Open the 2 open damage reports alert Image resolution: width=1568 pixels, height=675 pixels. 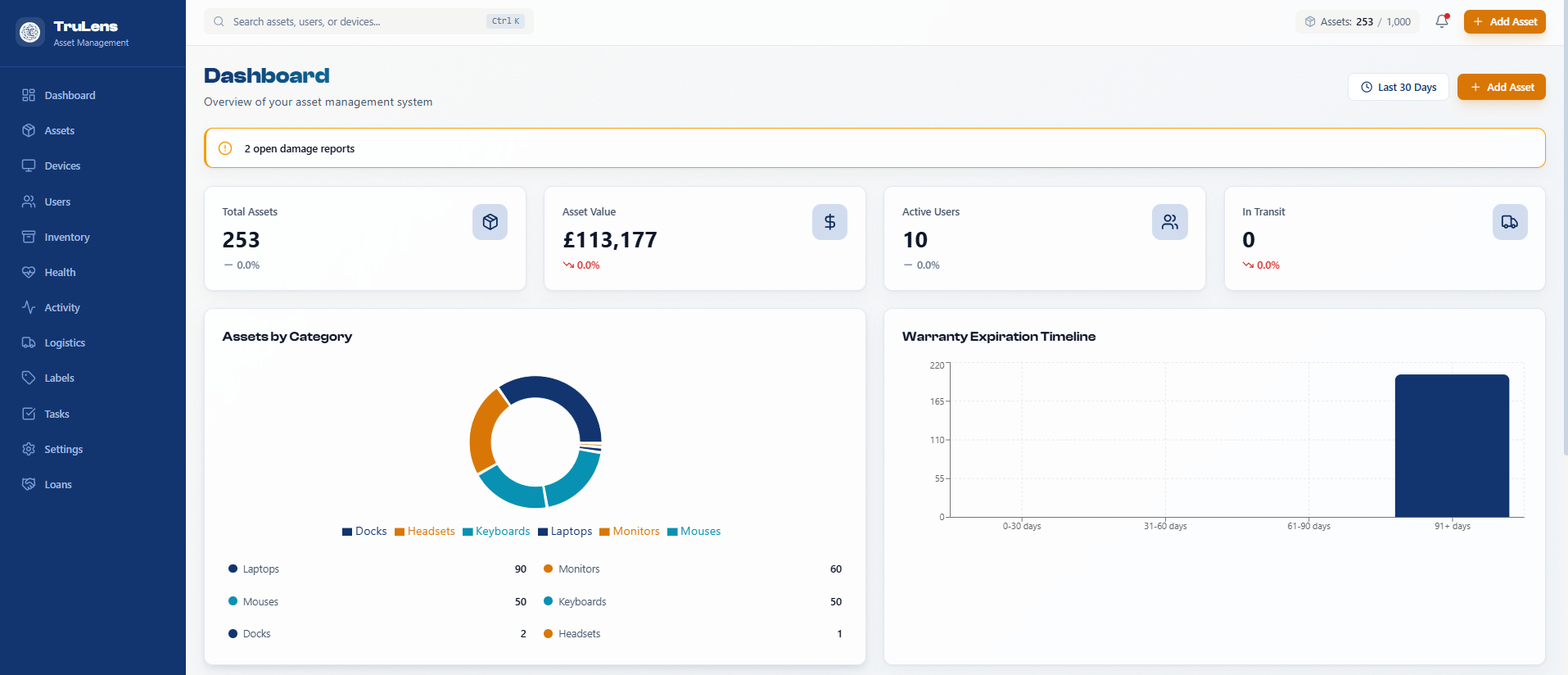[874, 148]
